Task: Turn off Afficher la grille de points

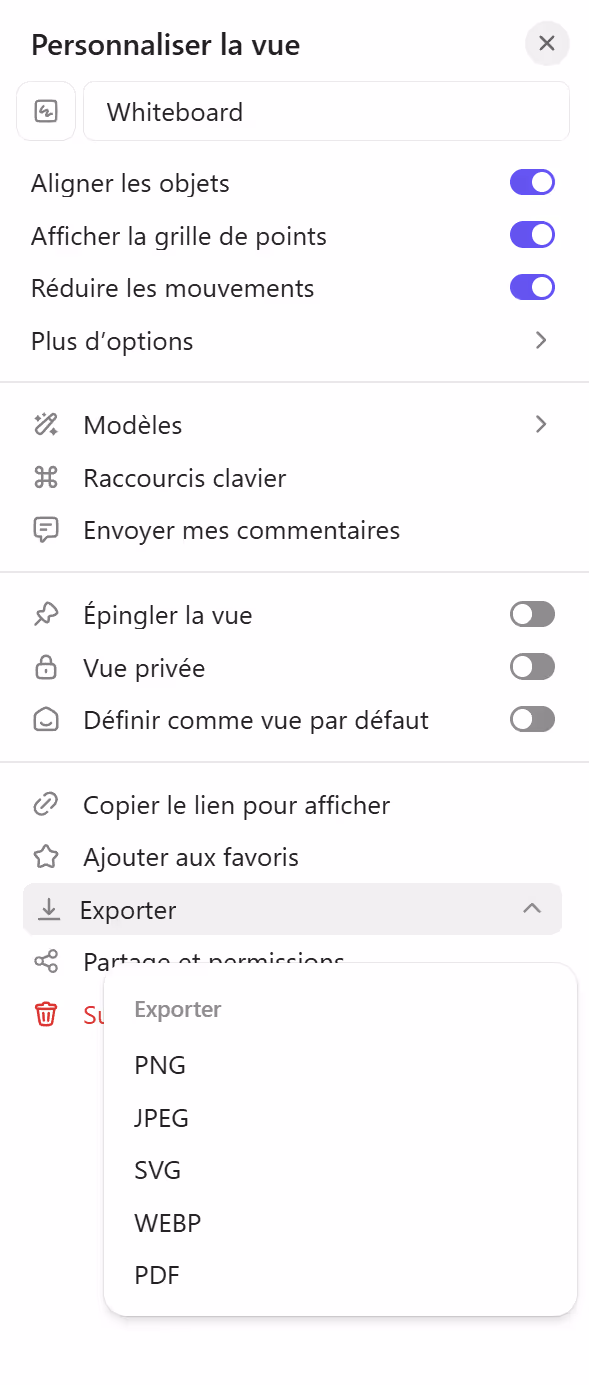Action: pos(532,235)
